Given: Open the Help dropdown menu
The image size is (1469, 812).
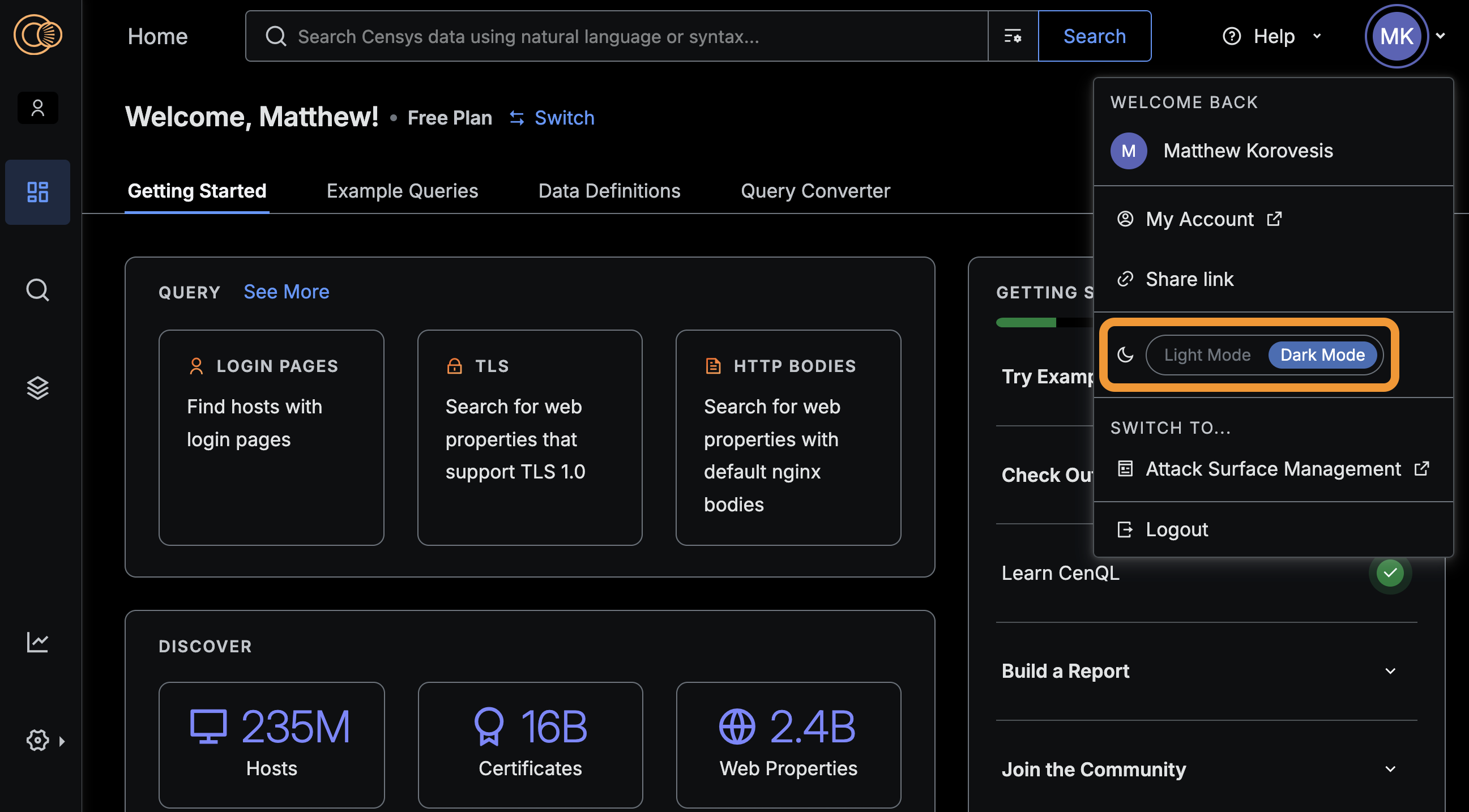Looking at the screenshot, I should [x=1273, y=36].
